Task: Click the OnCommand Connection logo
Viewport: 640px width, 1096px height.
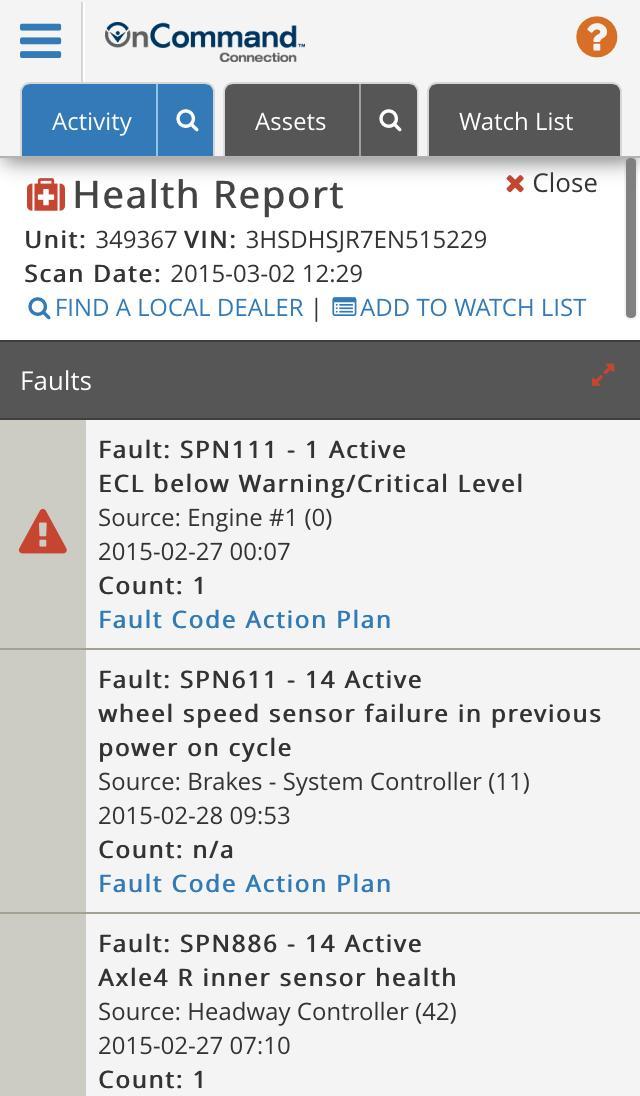Action: coord(203,40)
